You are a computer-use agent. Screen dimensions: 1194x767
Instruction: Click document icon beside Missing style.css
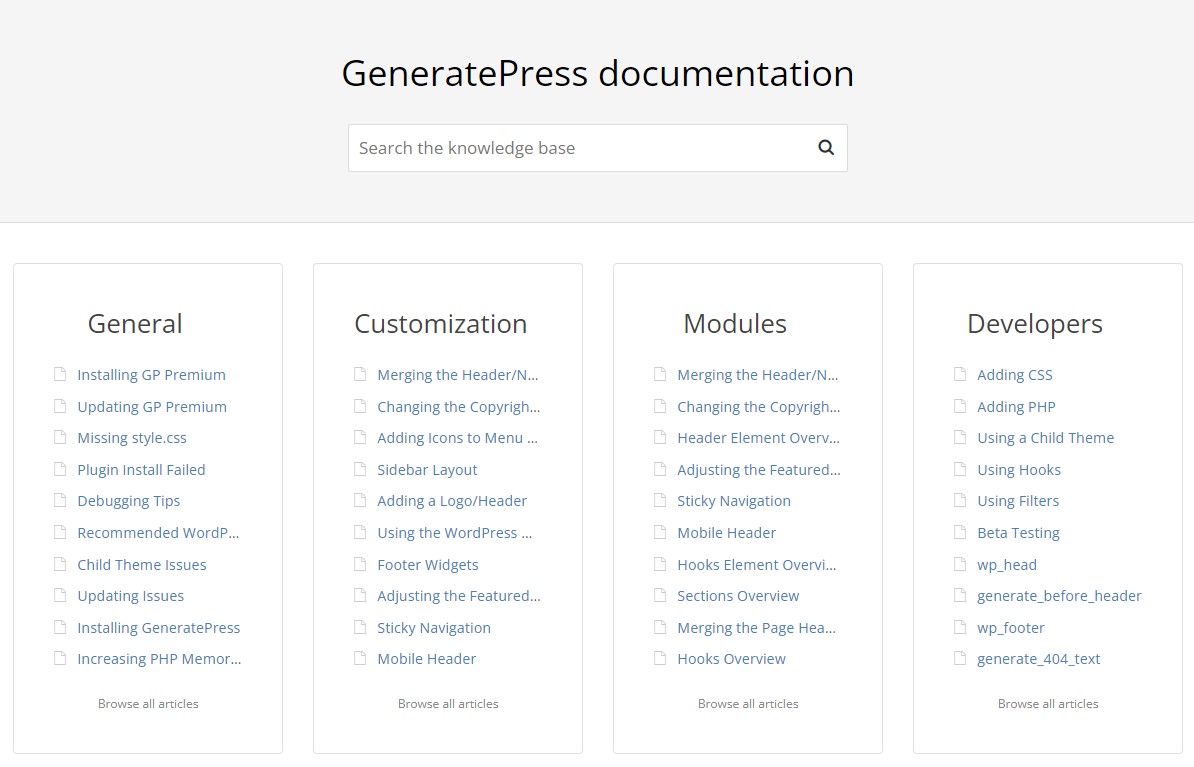click(59, 437)
